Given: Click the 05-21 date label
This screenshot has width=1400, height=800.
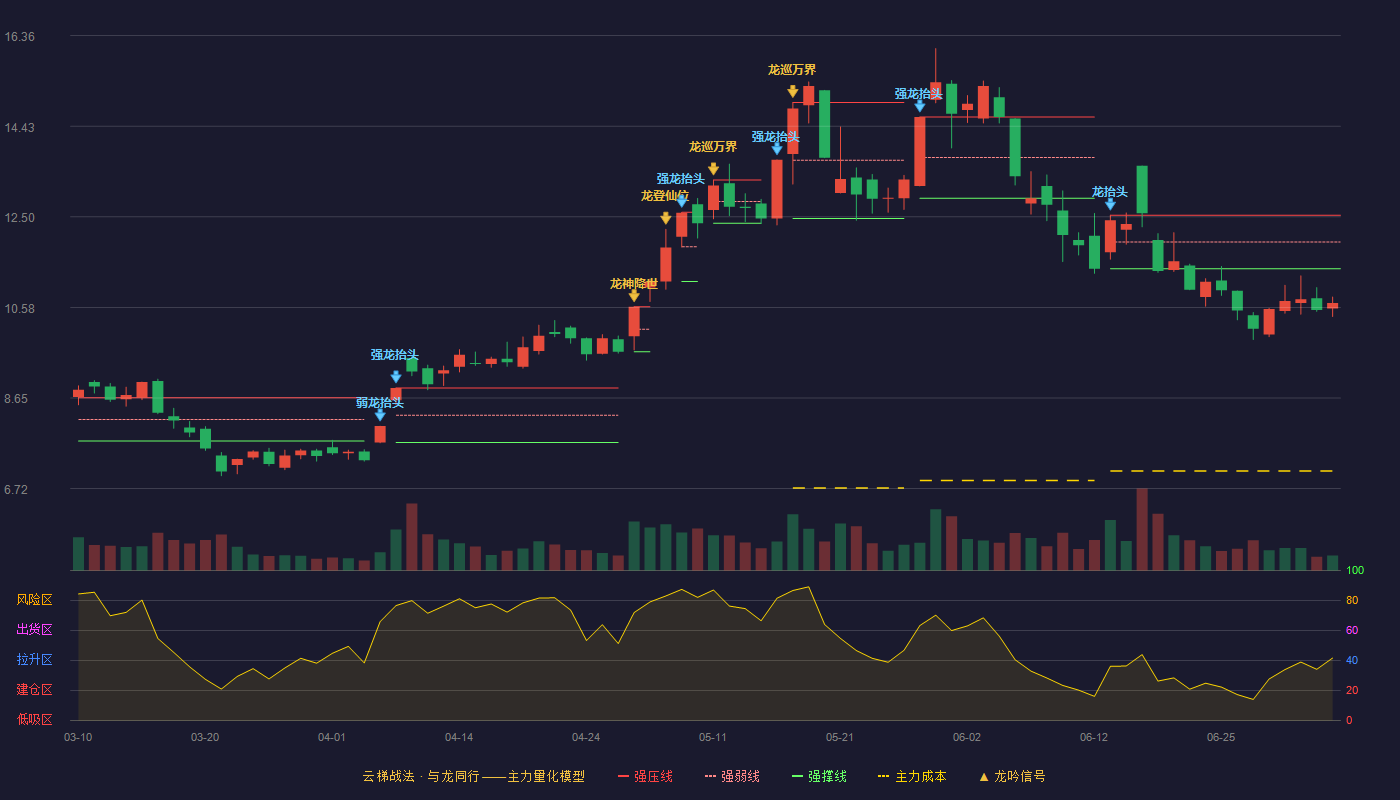Looking at the screenshot, I should [x=840, y=737].
